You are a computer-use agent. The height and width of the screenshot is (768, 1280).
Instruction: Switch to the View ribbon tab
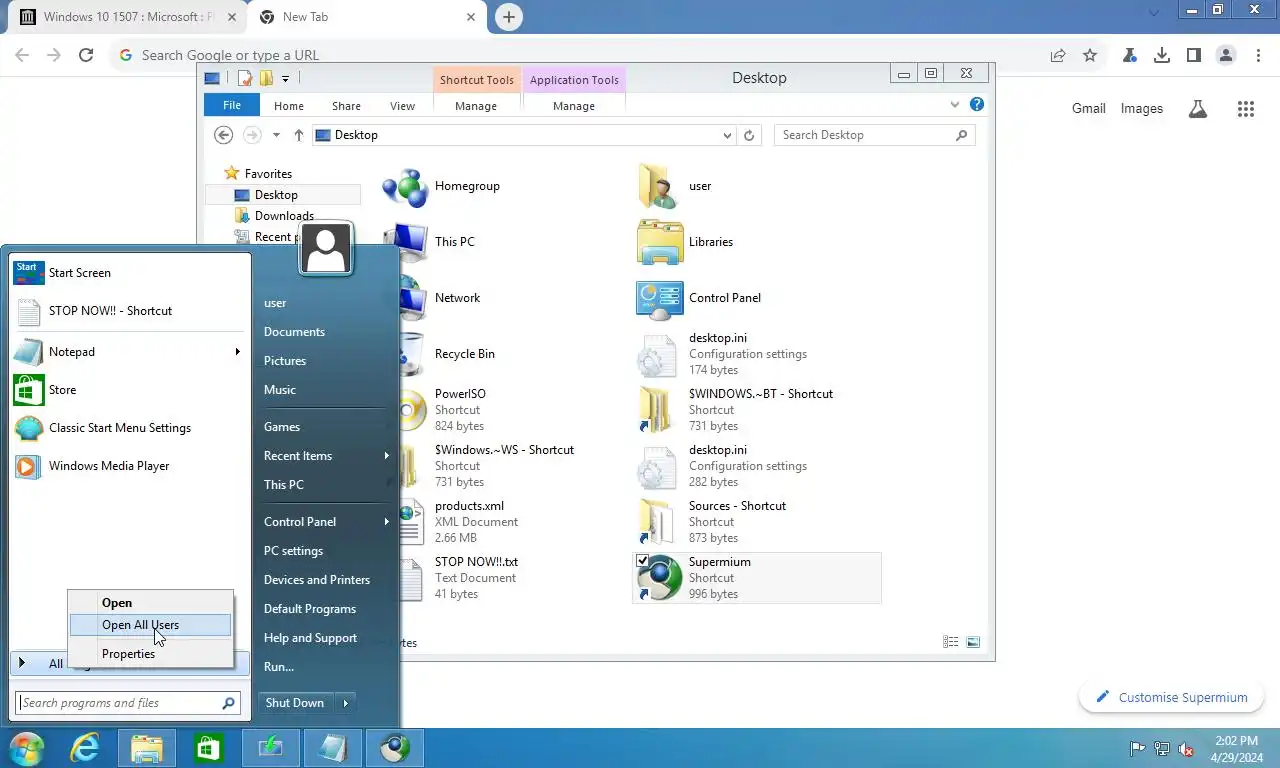pos(403,106)
